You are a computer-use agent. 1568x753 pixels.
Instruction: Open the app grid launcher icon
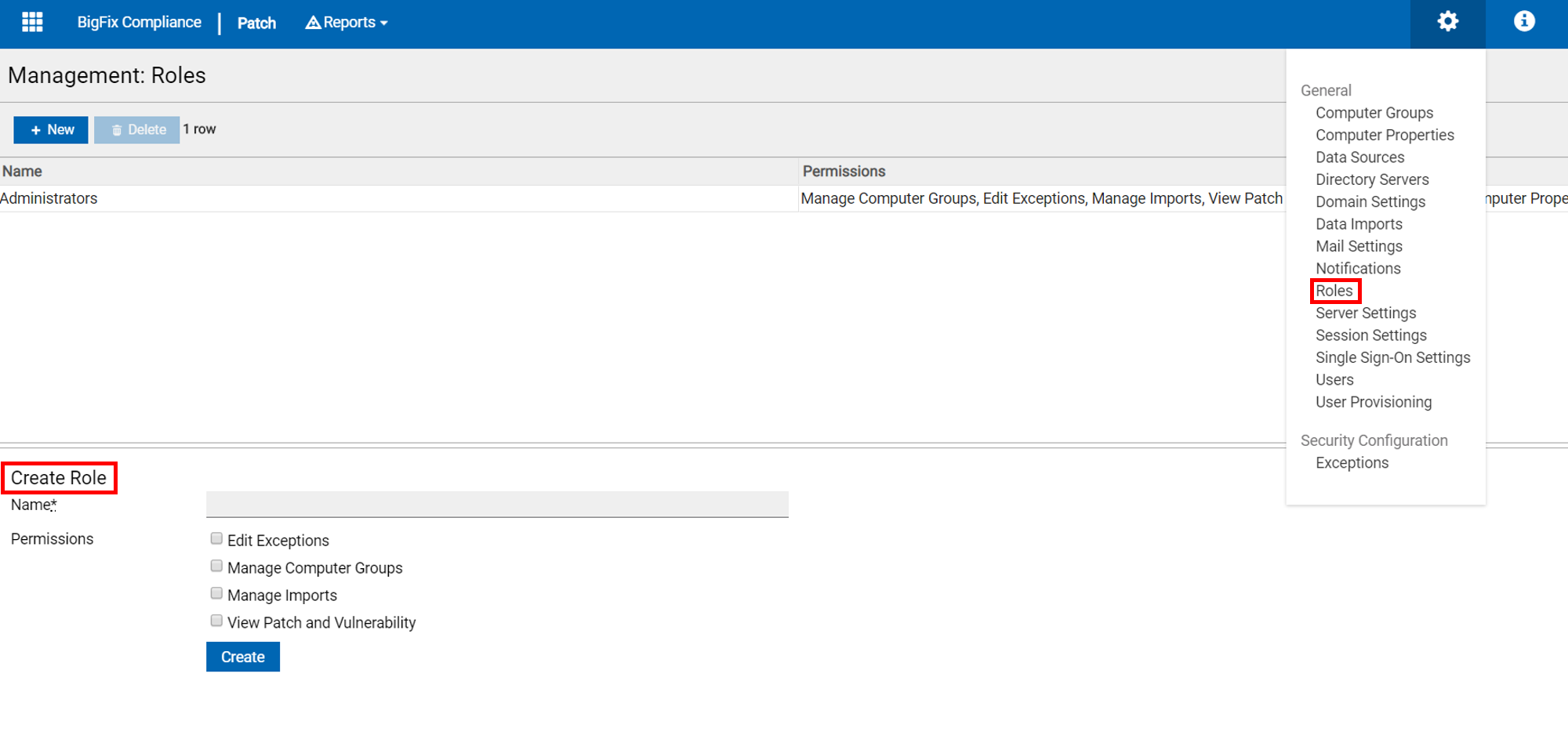click(32, 22)
